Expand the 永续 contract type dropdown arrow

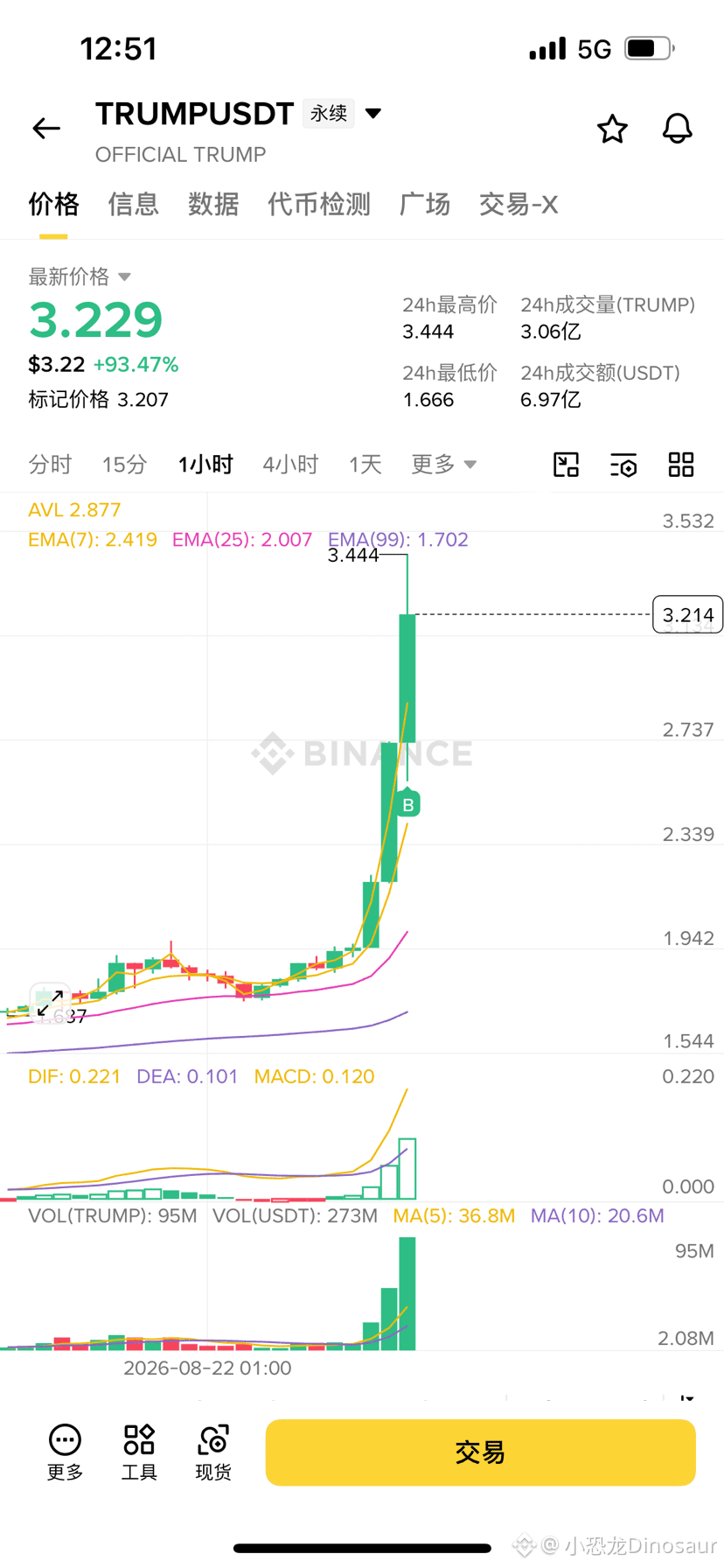point(373,114)
